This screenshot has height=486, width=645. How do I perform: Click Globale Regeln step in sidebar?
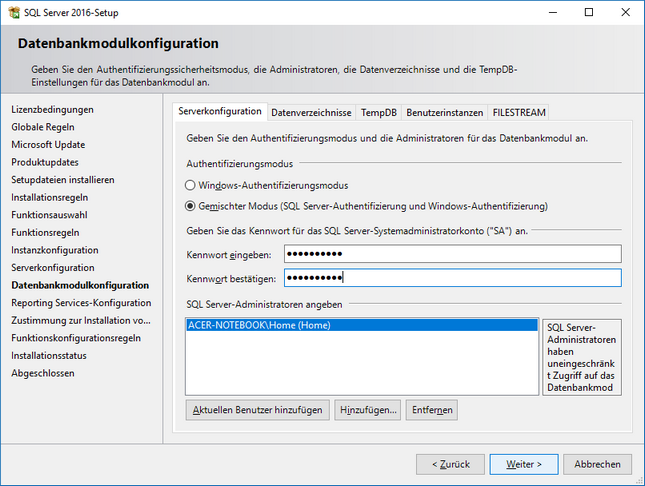coord(43,127)
